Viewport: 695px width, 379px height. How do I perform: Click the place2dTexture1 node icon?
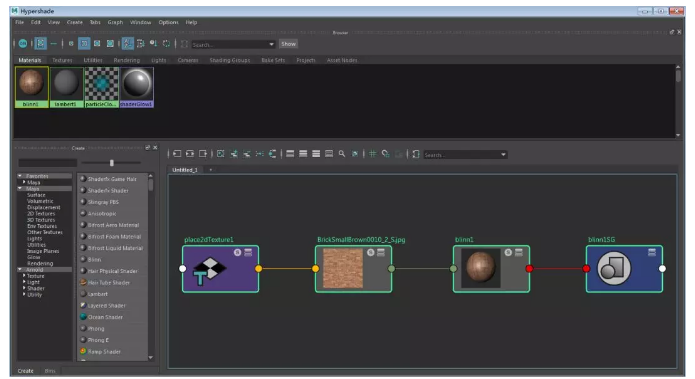point(210,270)
